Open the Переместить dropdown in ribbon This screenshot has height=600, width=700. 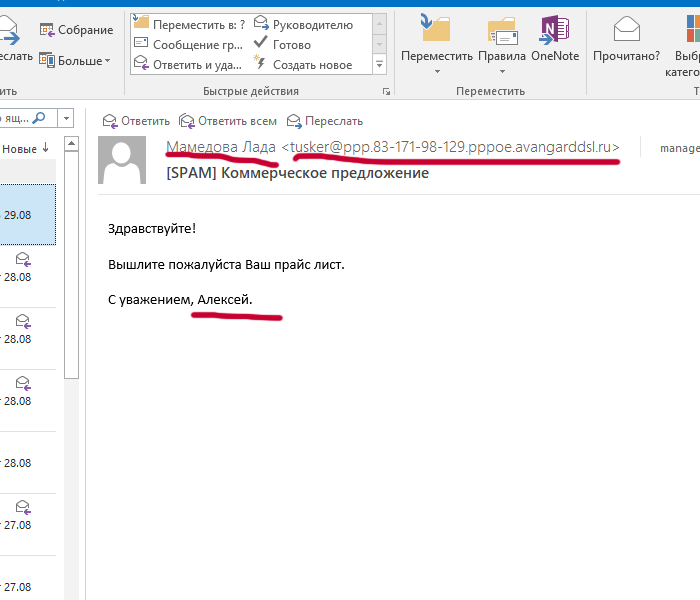click(436, 45)
